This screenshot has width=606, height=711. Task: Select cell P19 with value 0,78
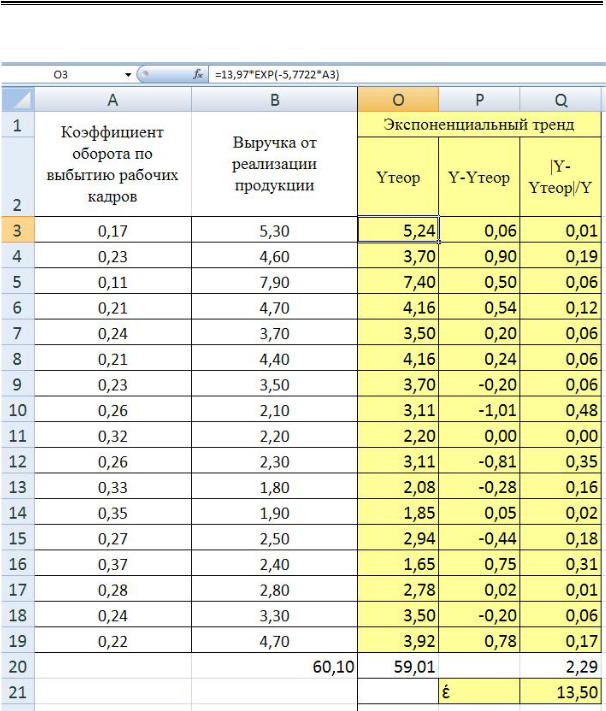(479, 641)
